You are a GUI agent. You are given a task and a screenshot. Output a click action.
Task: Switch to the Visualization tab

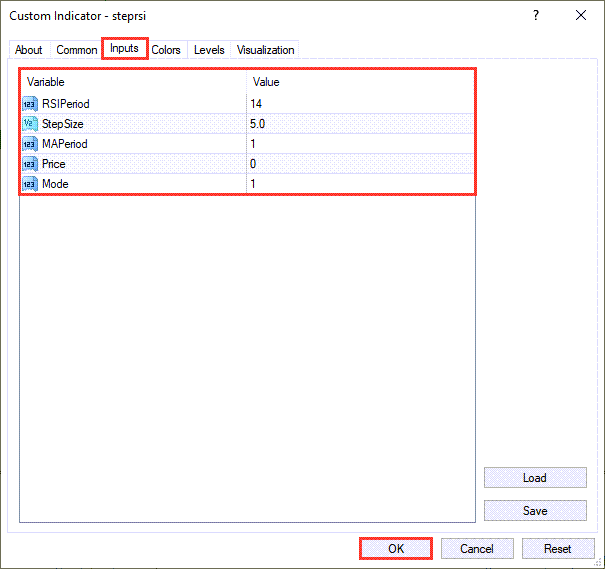click(265, 50)
